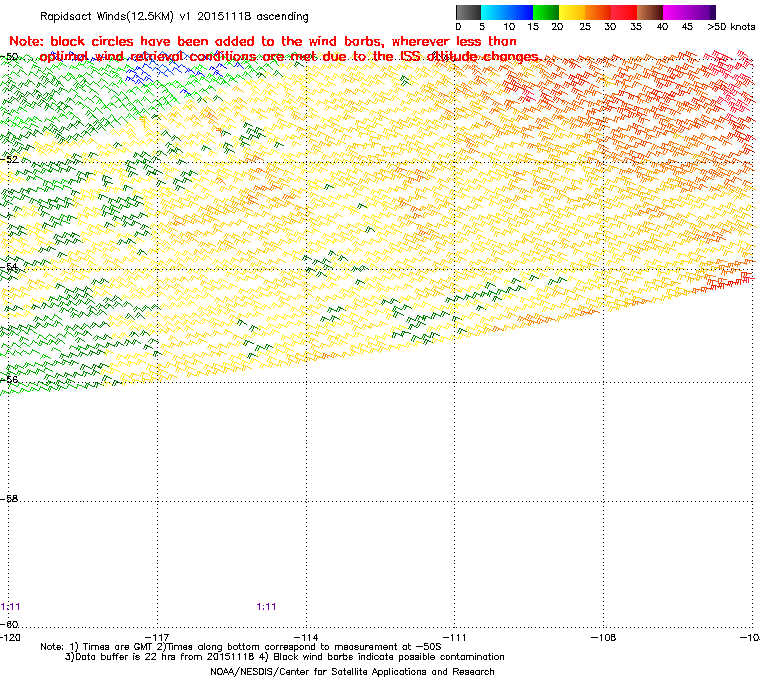The height and width of the screenshot is (688, 760).
Task: Click the '-60' latitude axis label
Action: [10, 624]
